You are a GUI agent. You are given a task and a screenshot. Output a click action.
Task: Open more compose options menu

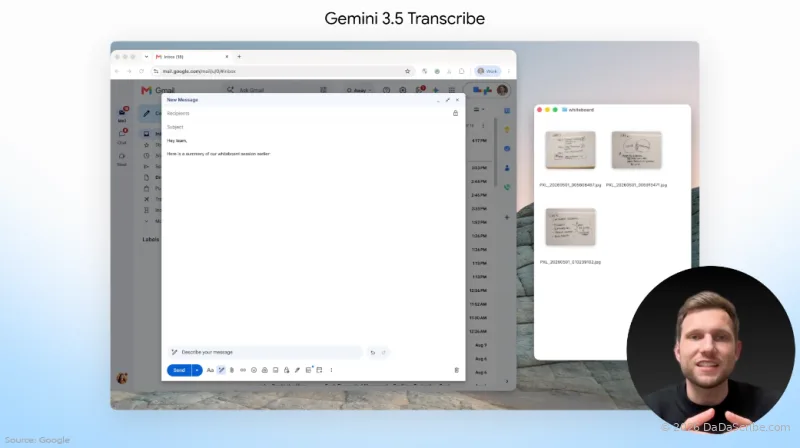[331, 370]
